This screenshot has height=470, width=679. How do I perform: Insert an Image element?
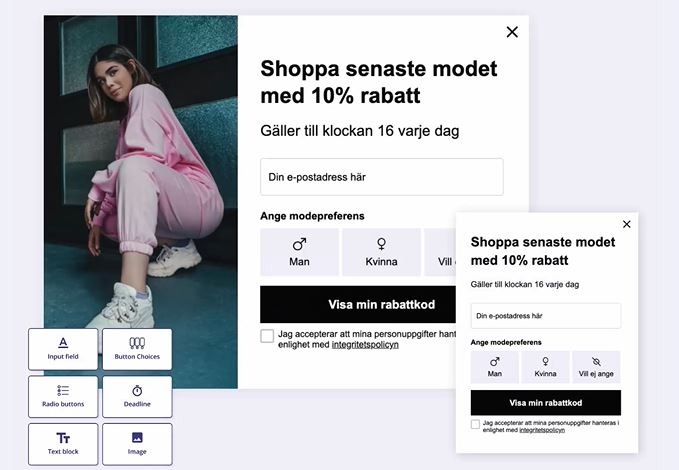137,444
